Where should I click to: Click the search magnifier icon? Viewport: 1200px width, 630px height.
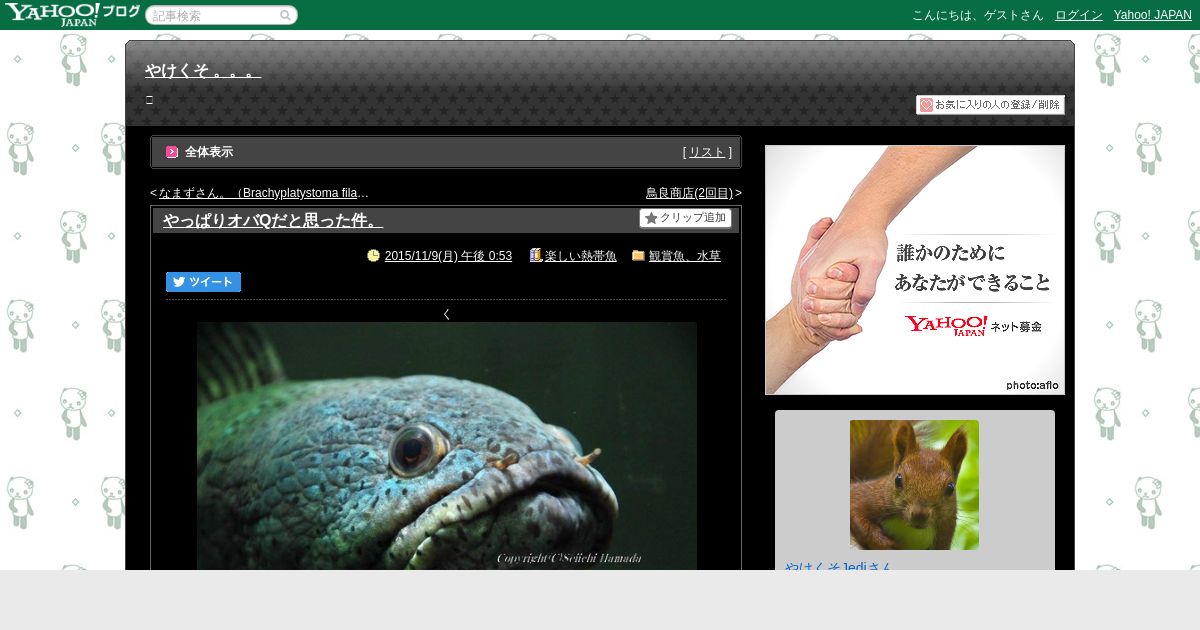(x=285, y=16)
